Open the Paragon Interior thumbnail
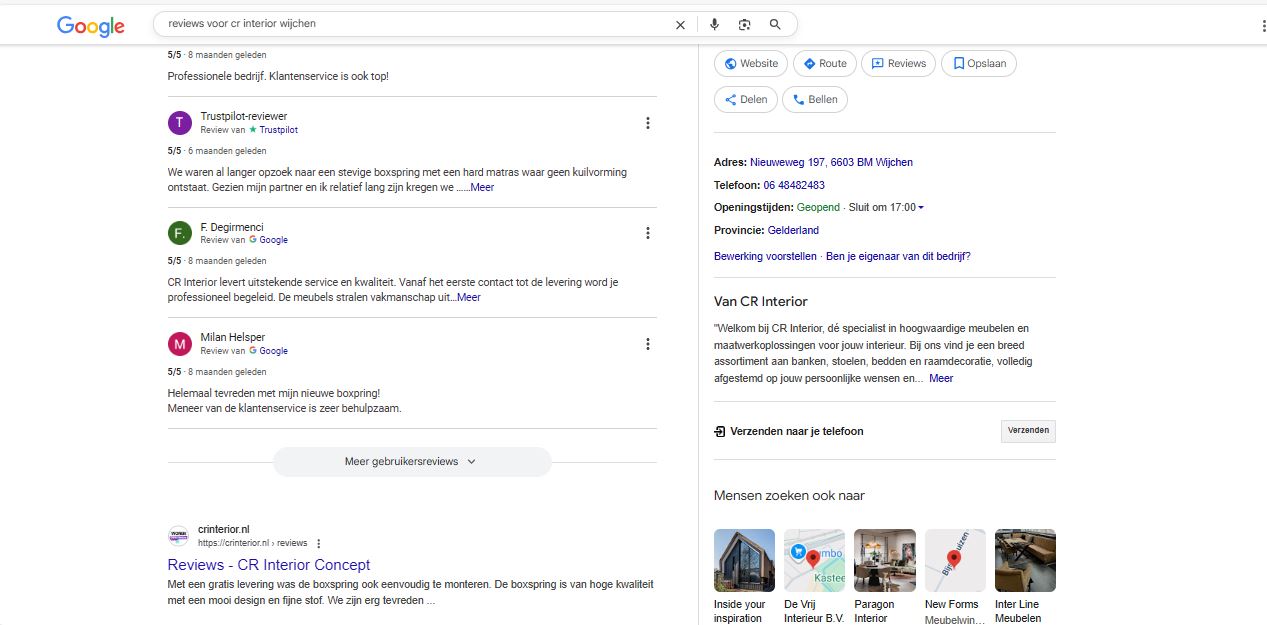The height and width of the screenshot is (625, 1267). [884, 559]
